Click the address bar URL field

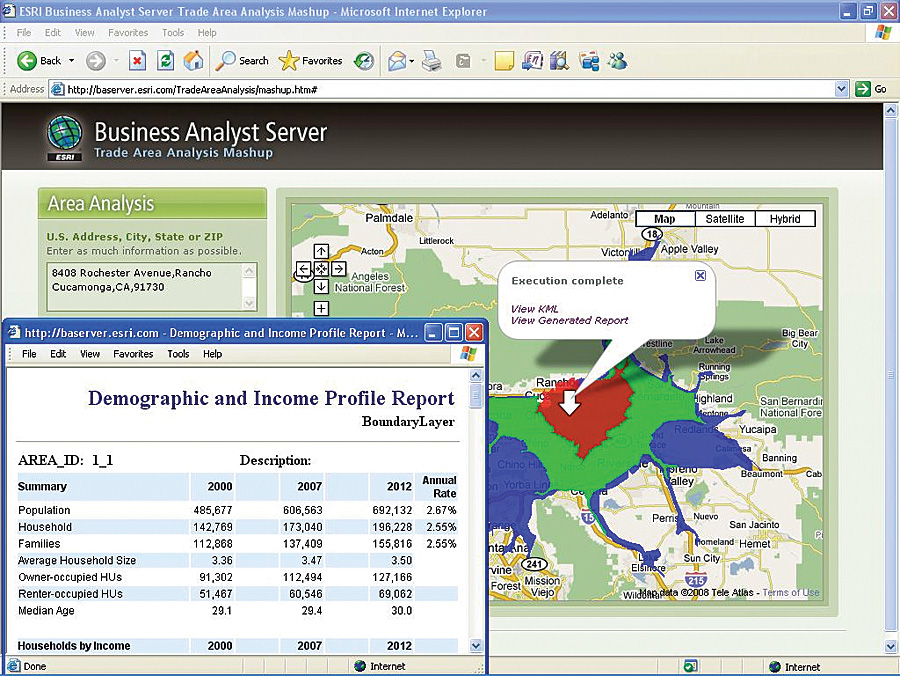(442, 89)
